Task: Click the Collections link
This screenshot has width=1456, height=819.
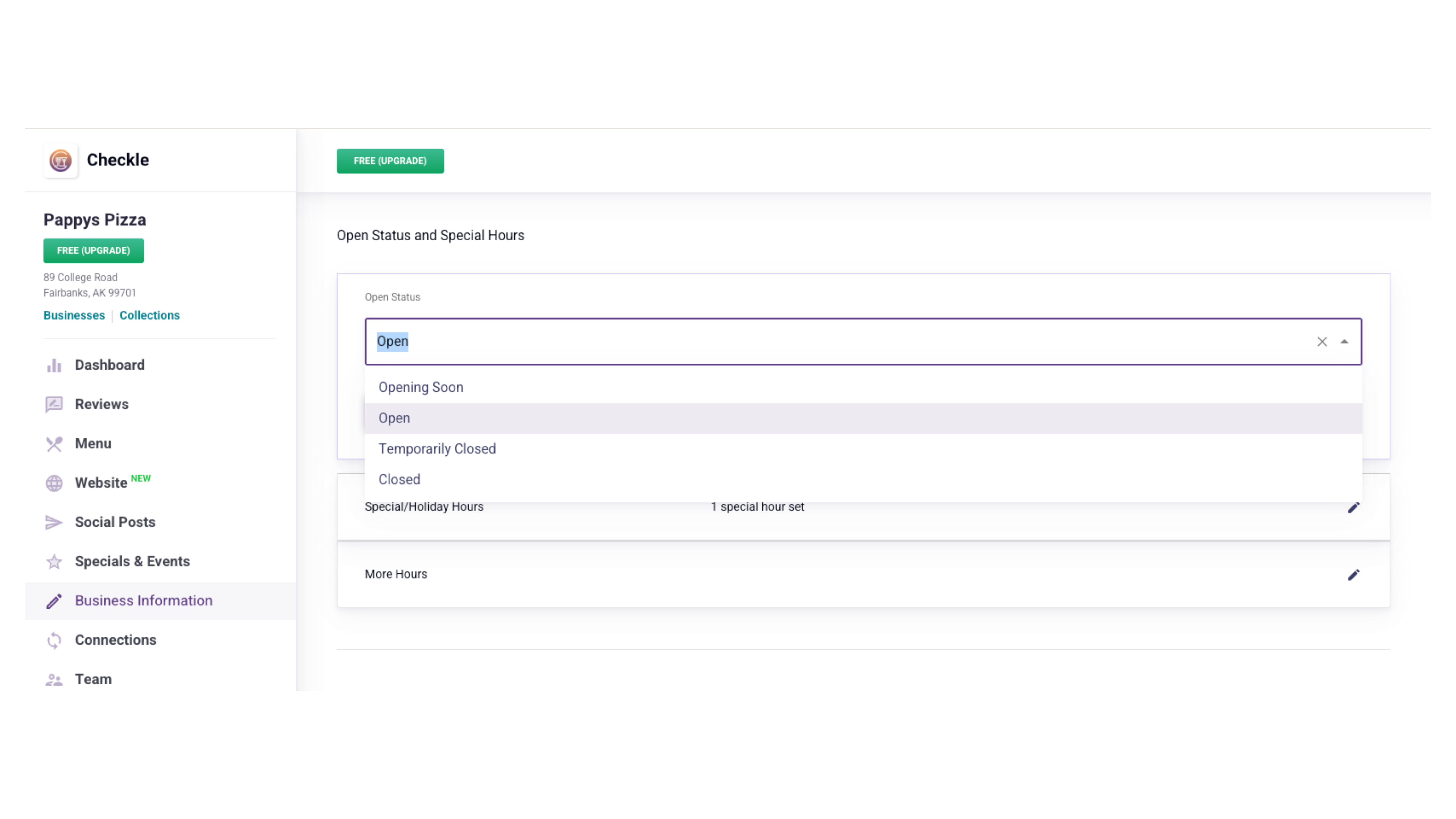Action: coord(149,315)
